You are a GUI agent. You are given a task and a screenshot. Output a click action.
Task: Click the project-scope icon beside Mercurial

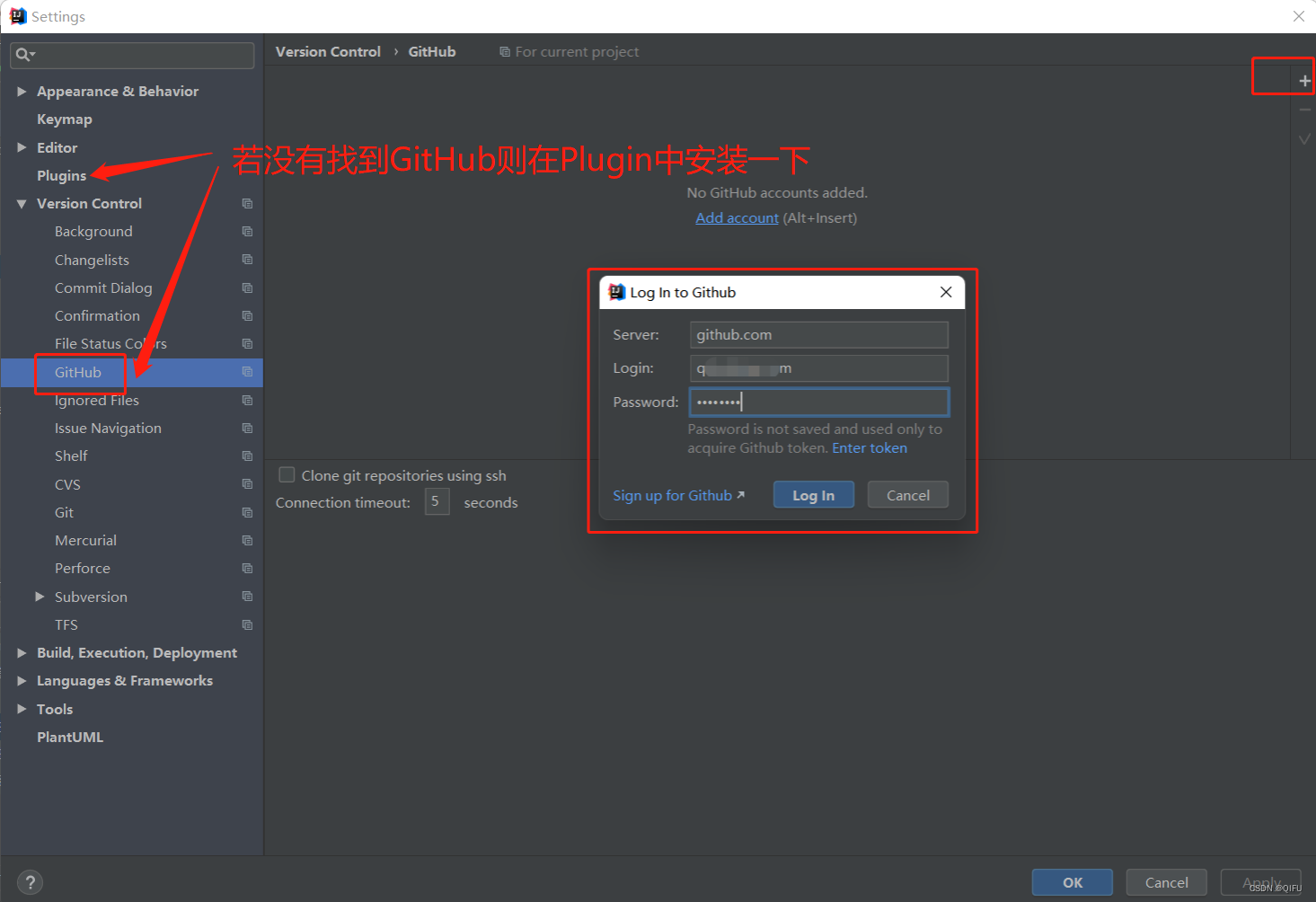coord(247,540)
